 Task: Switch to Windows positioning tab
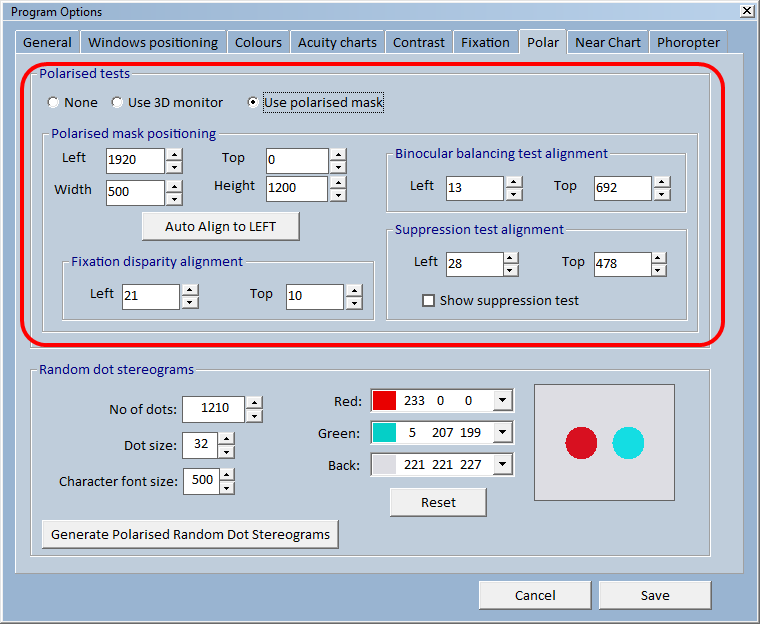[x=153, y=42]
